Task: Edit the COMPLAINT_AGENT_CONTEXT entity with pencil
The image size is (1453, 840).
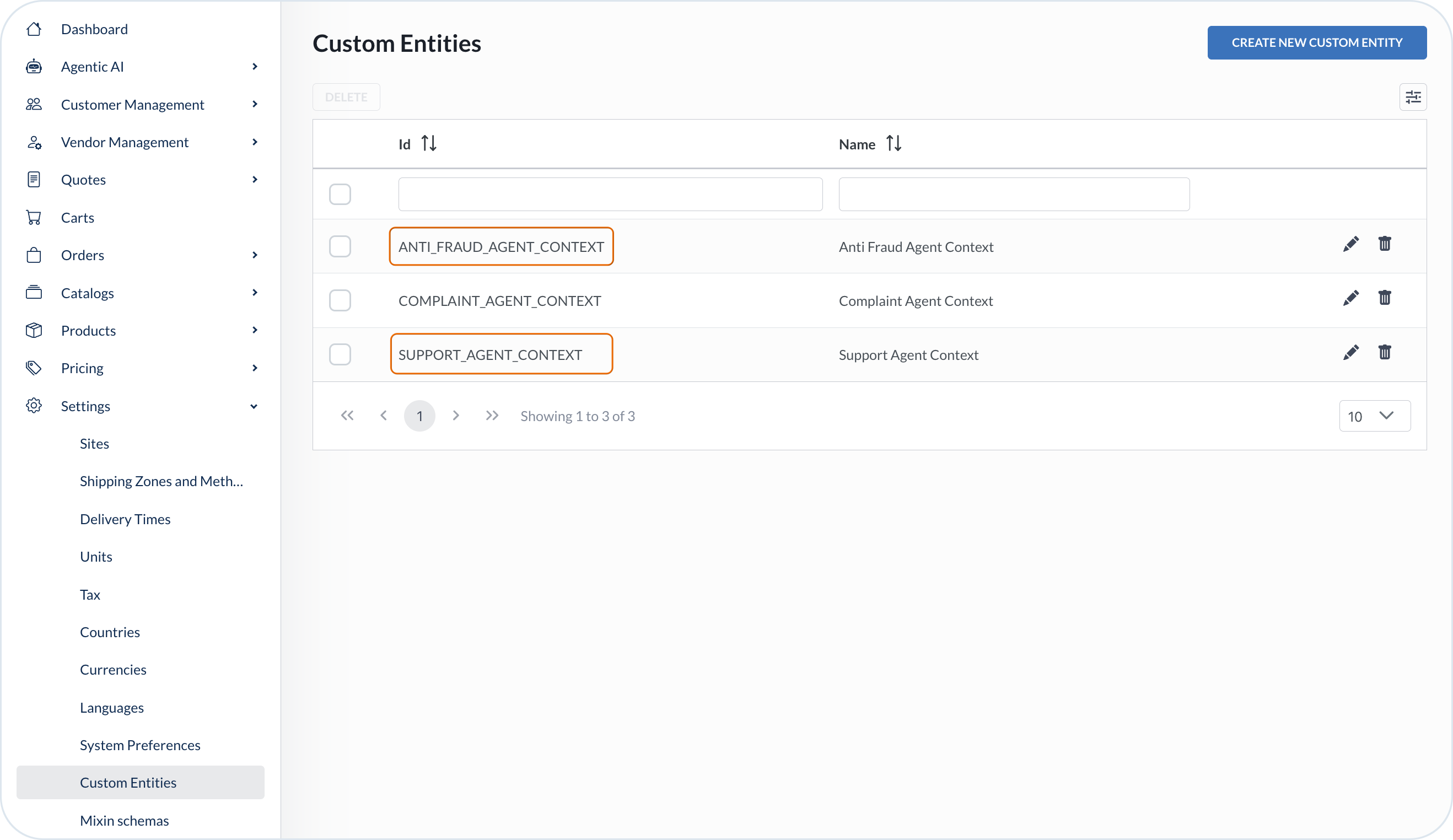Action: pyautogui.click(x=1351, y=298)
